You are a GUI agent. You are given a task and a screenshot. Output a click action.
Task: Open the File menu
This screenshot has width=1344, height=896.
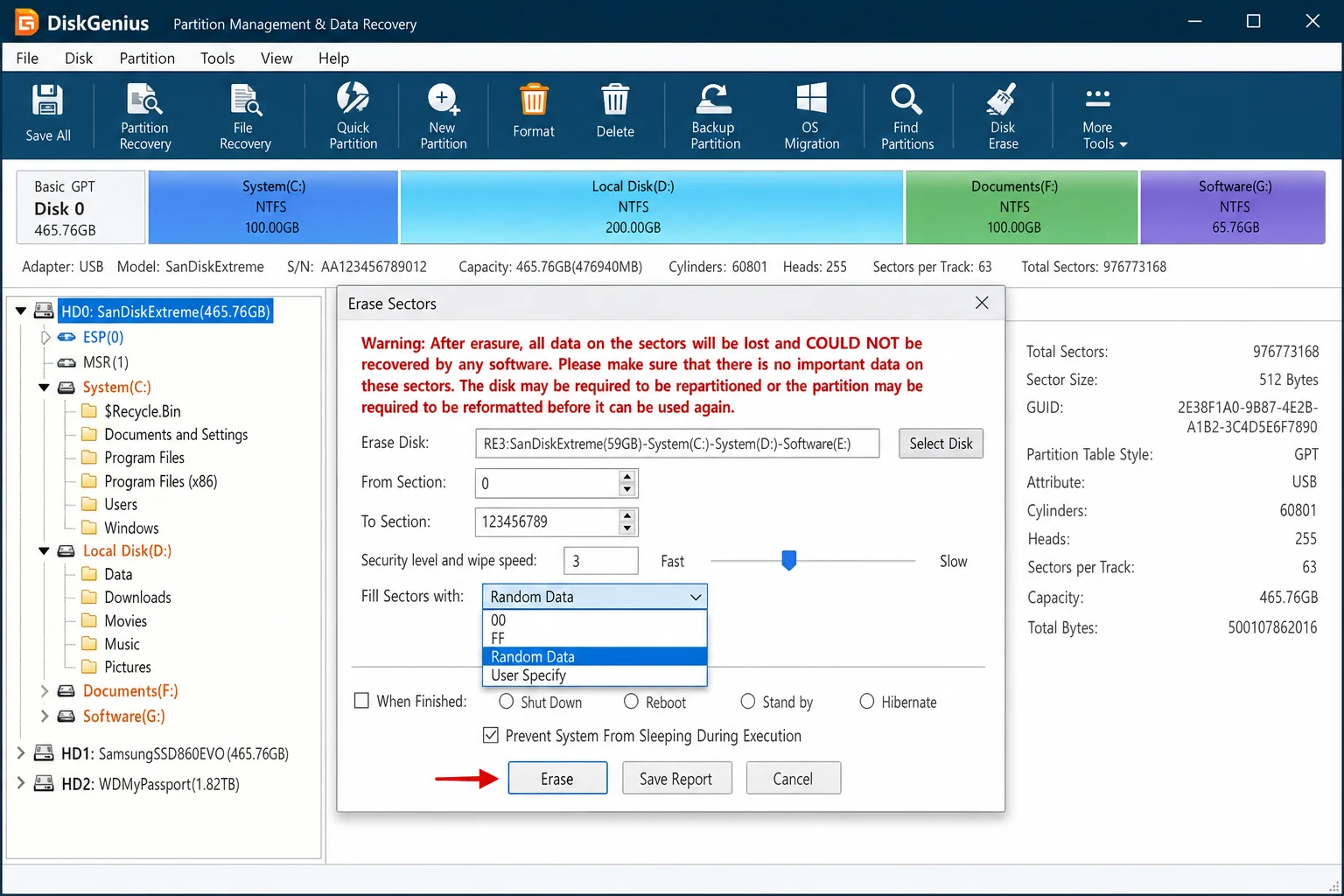pos(27,58)
